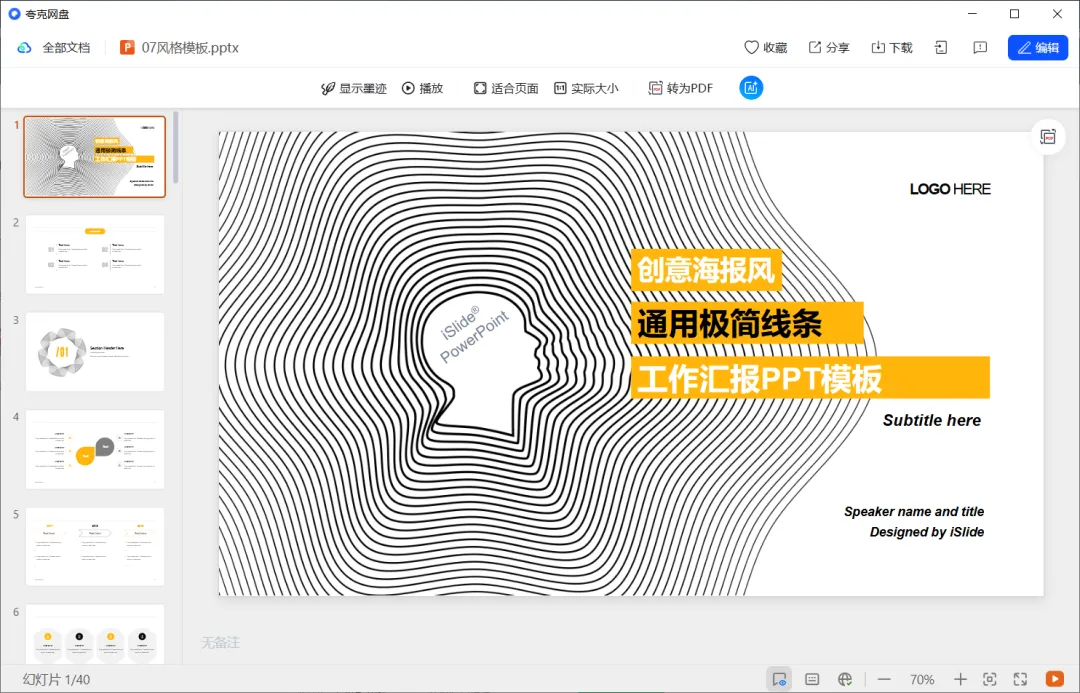Screen dimensions: 1080x693
Task: Click the blue 编辑 edit button
Action: coord(1038,48)
